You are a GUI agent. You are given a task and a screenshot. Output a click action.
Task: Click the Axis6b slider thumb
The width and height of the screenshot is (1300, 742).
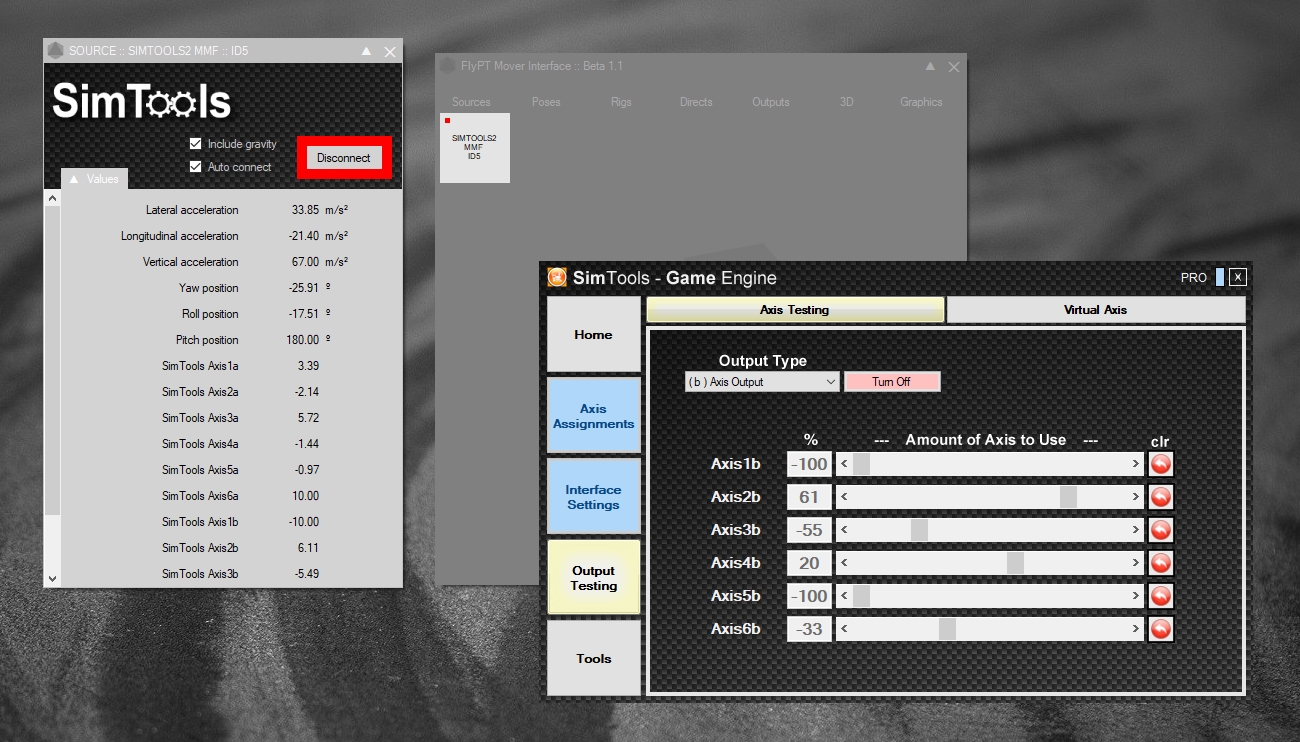click(x=947, y=629)
